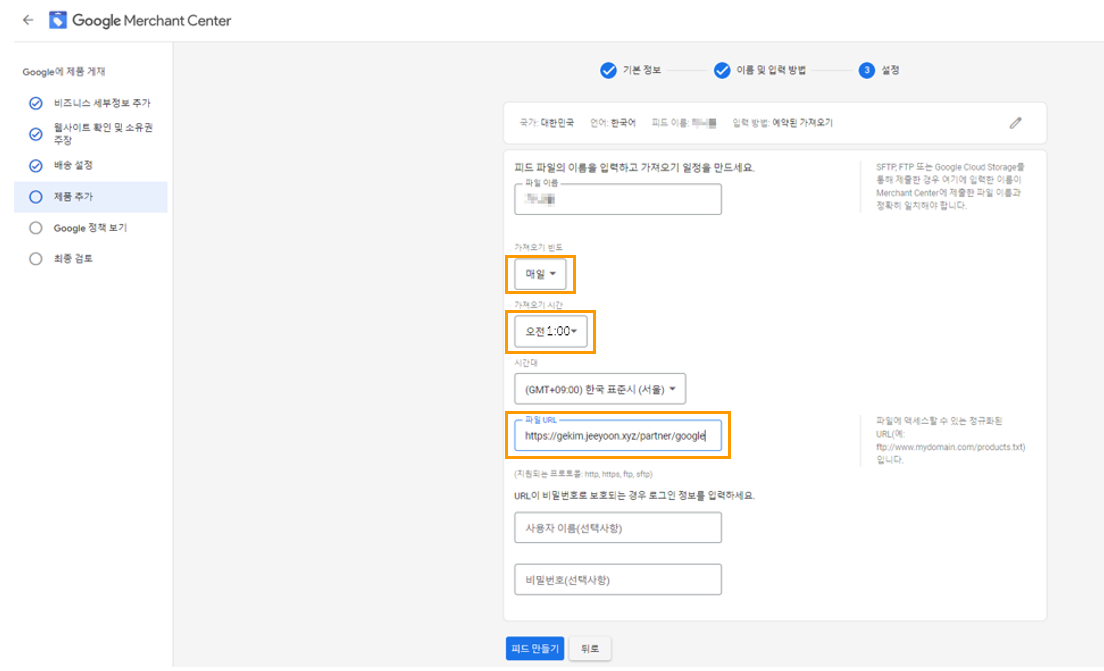Screen dimensions: 1104x671
Task: Click the Google Merchant Center logo icon
Action: click(x=58, y=20)
